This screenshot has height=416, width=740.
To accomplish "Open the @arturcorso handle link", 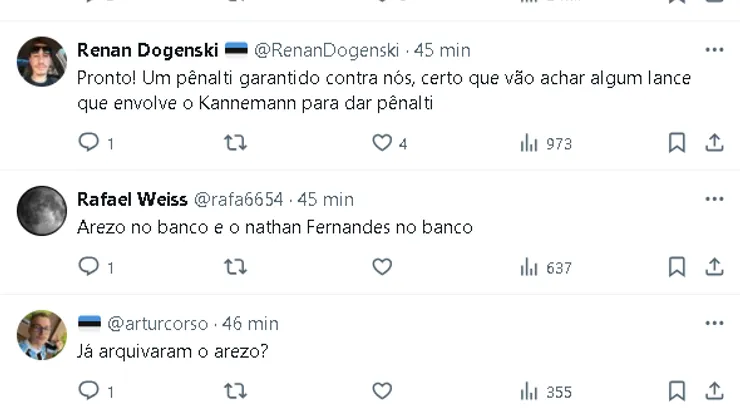I will point(158,323).
